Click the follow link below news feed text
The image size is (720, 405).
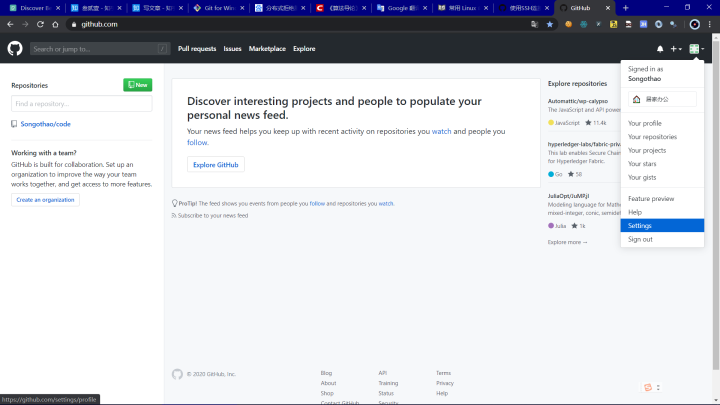point(197,142)
